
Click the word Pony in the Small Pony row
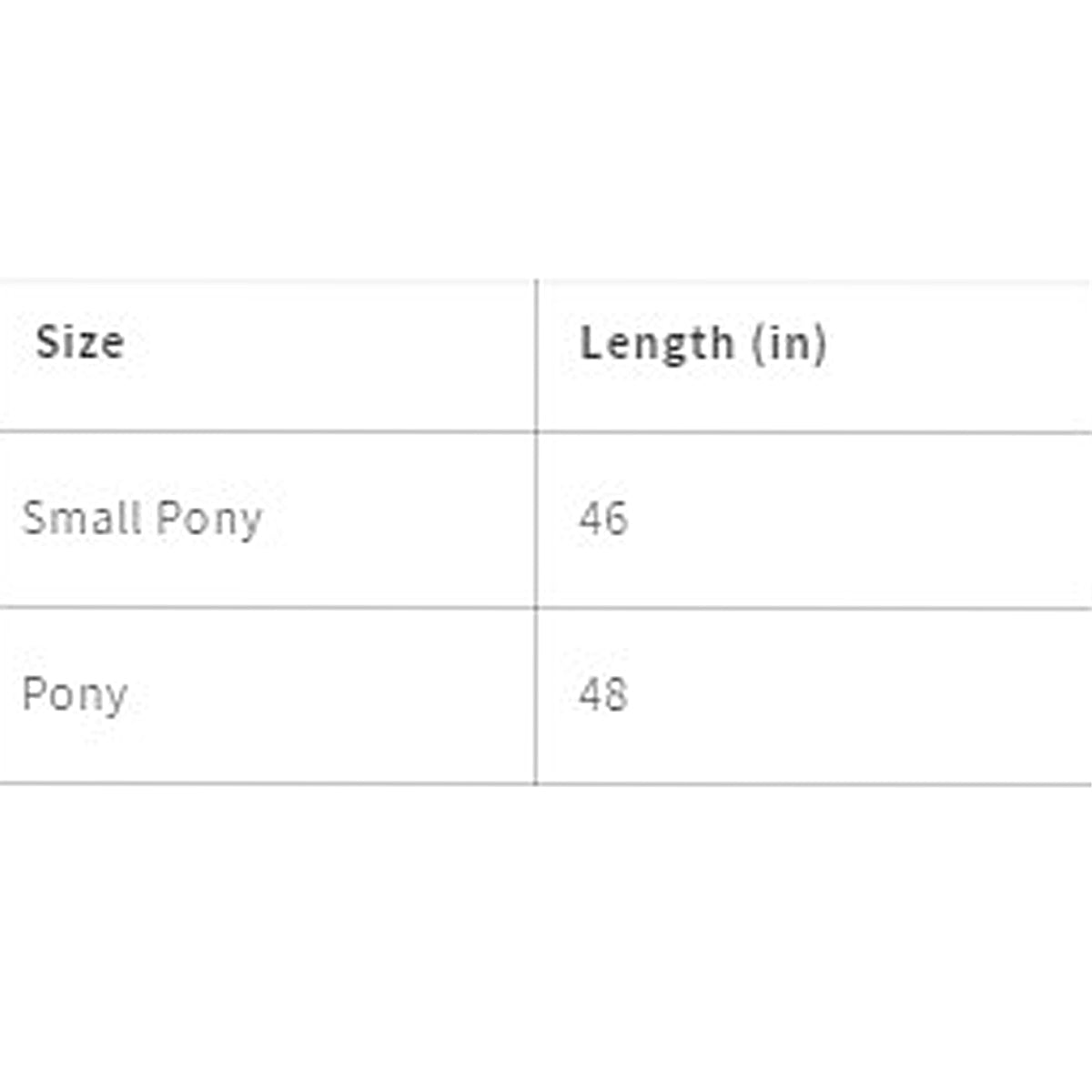(x=209, y=520)
